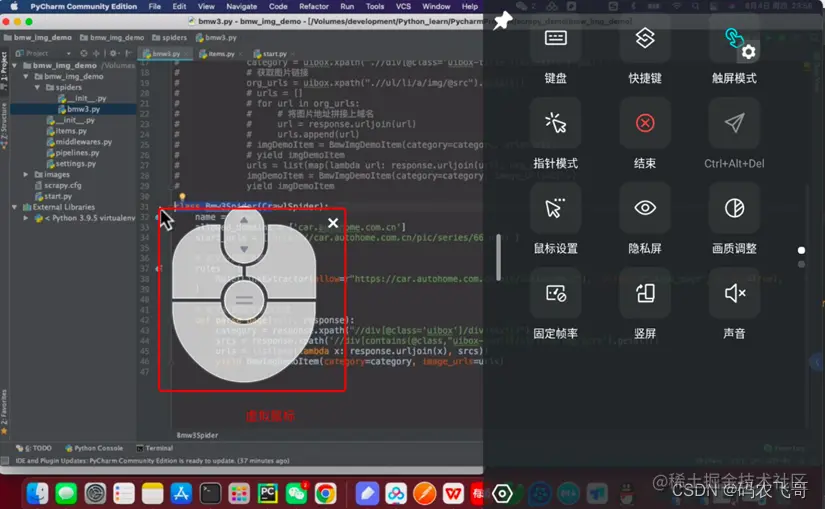Switch to the start.py editor tab
This screenshot has height=509, width=825.
[274, 54]
